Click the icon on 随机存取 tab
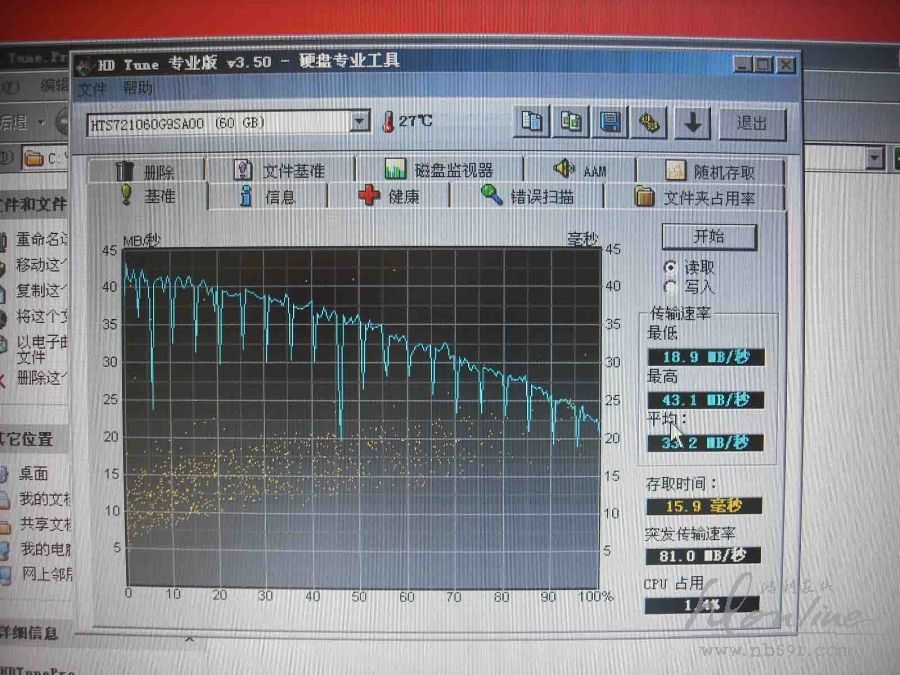Image resolution: width=900 pixels, height=675 pixels. pyautogui.click(x=676, y=170)
